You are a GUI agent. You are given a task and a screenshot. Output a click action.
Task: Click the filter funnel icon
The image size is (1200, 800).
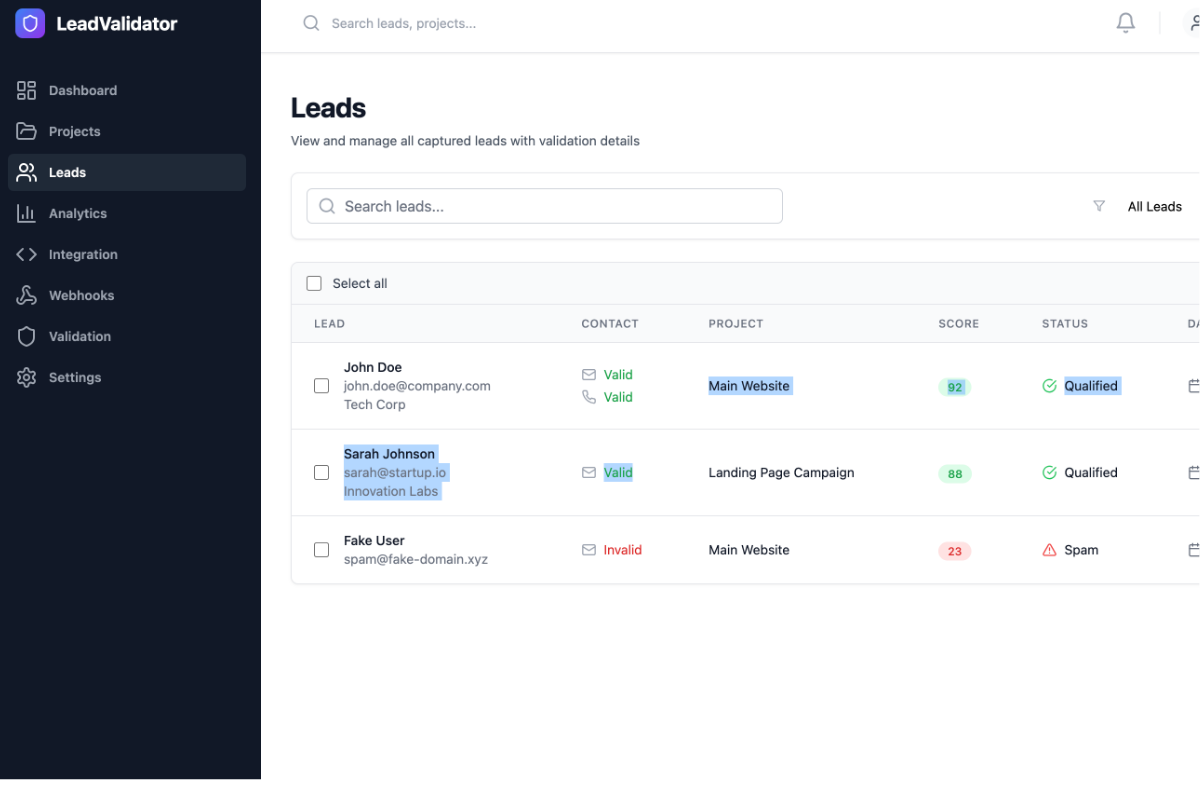[1099, 205]
